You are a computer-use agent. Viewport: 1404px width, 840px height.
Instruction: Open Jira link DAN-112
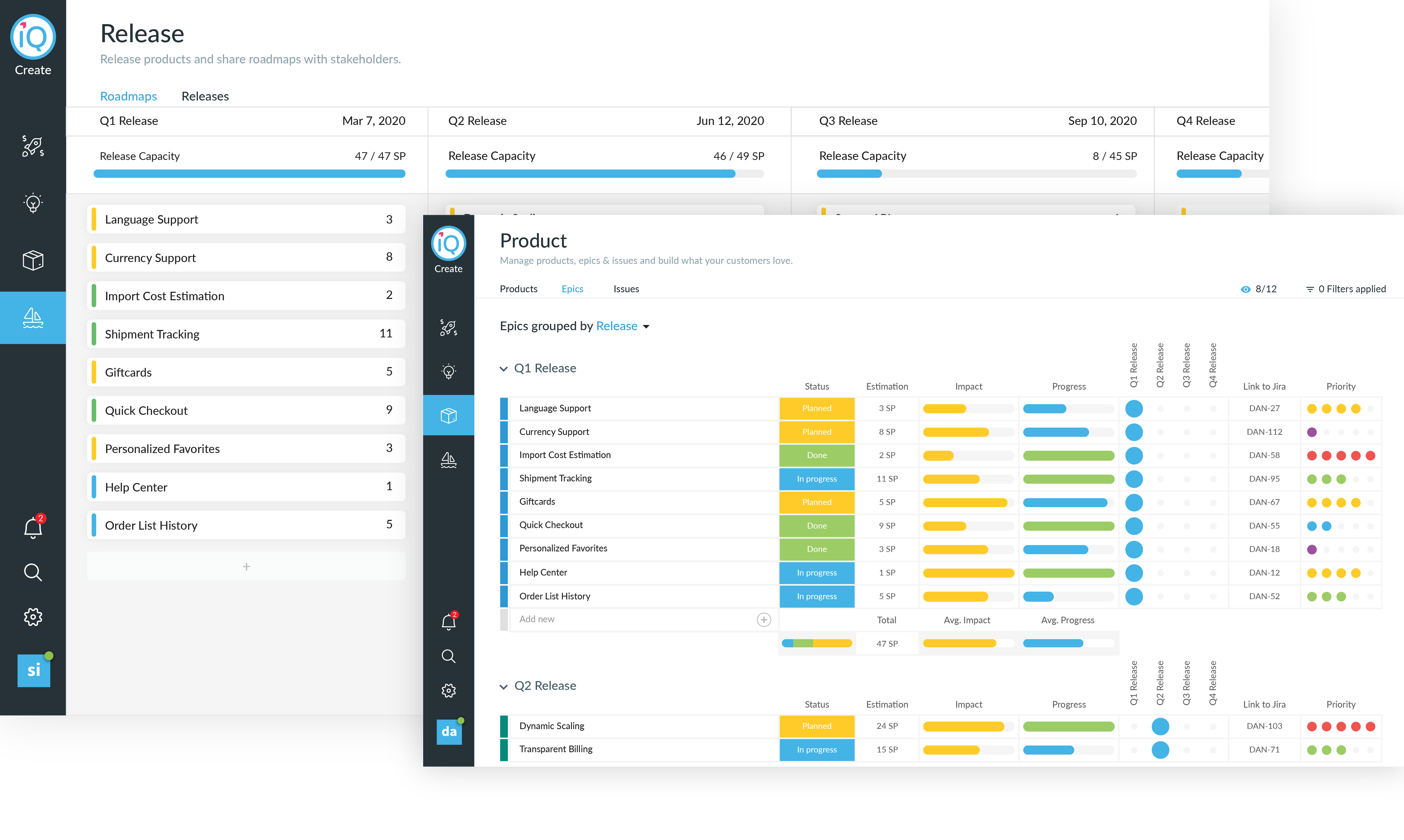click(x=1264, y=432)
